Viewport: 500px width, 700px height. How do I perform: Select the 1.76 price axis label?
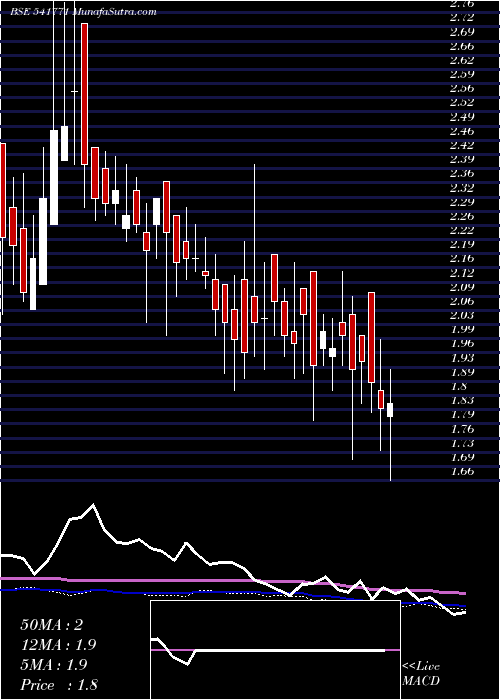[461, 430]
